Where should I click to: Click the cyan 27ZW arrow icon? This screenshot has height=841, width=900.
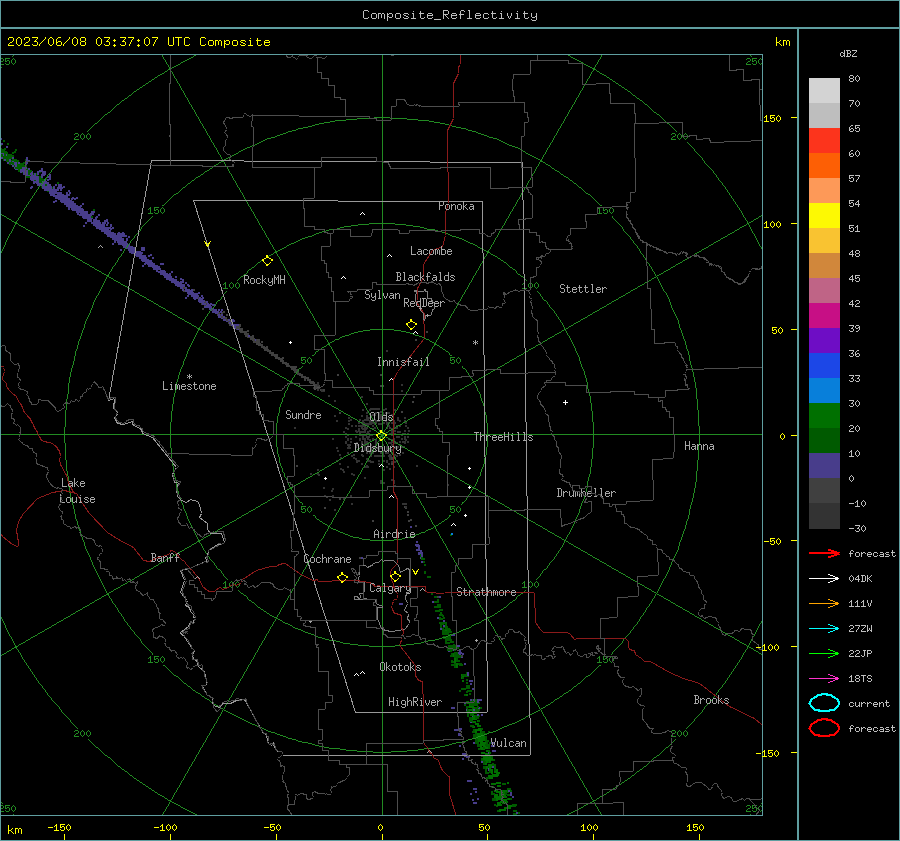point(824,629)
